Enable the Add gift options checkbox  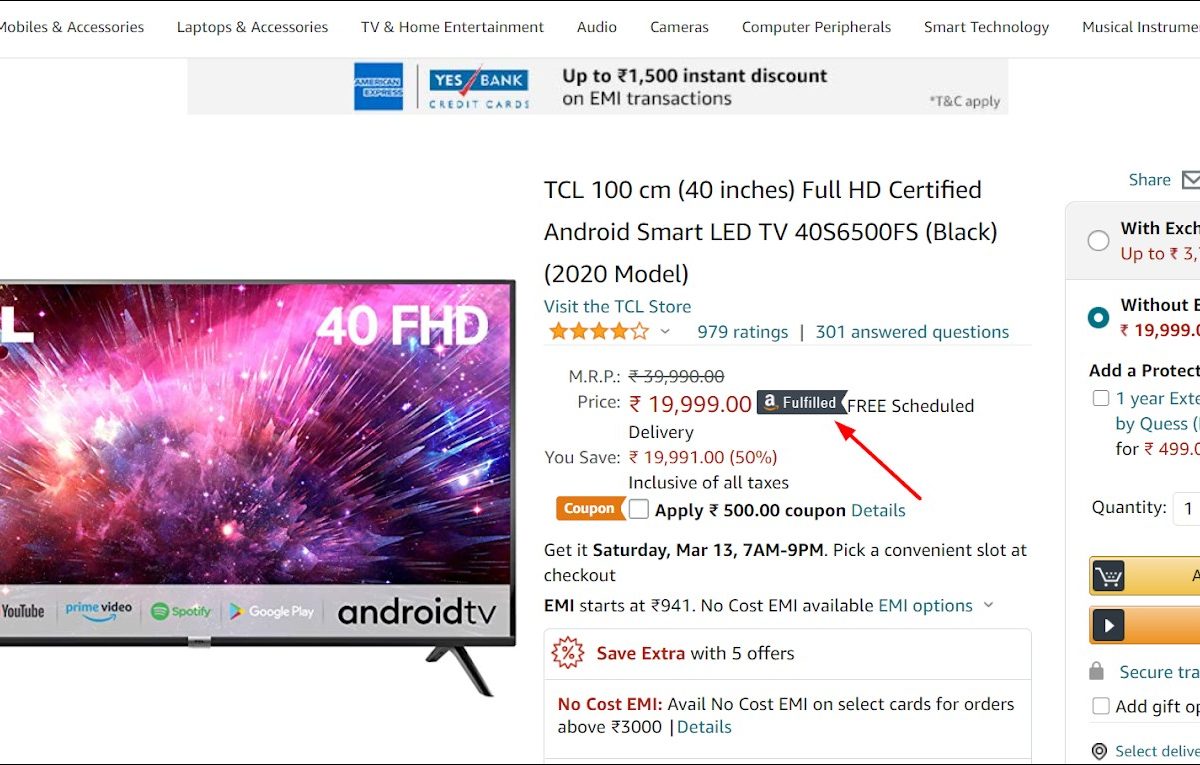(x=1100, y=706)
